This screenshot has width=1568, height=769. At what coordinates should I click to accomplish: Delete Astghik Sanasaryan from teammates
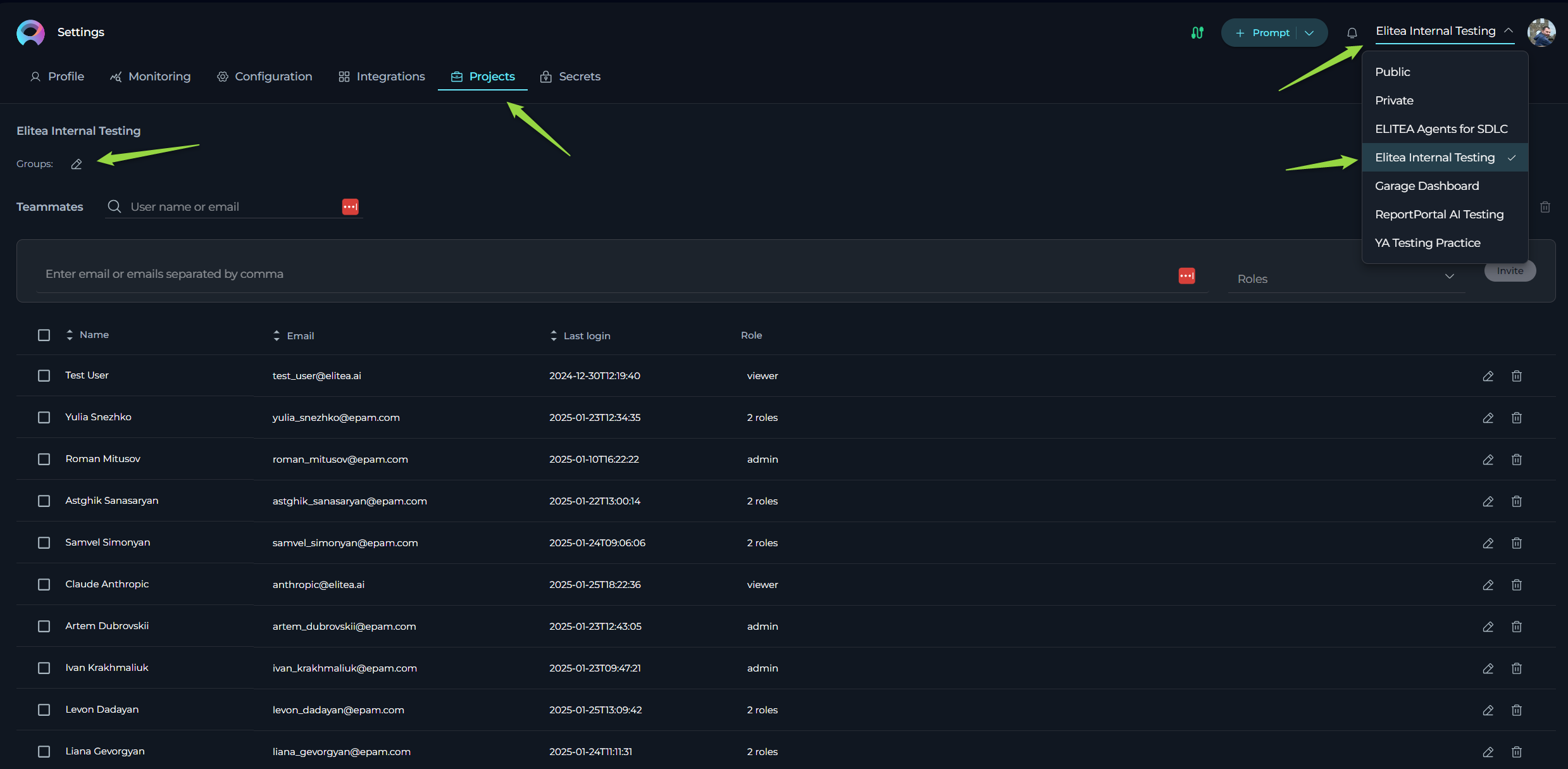tap(1517, 501)
